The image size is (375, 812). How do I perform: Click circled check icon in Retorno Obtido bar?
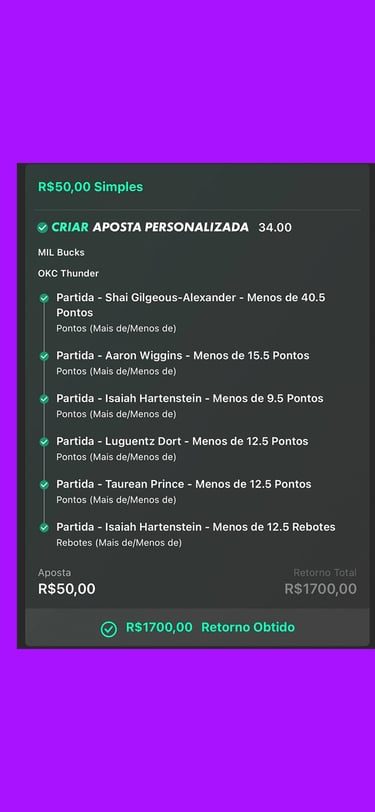tap(109, 629)
